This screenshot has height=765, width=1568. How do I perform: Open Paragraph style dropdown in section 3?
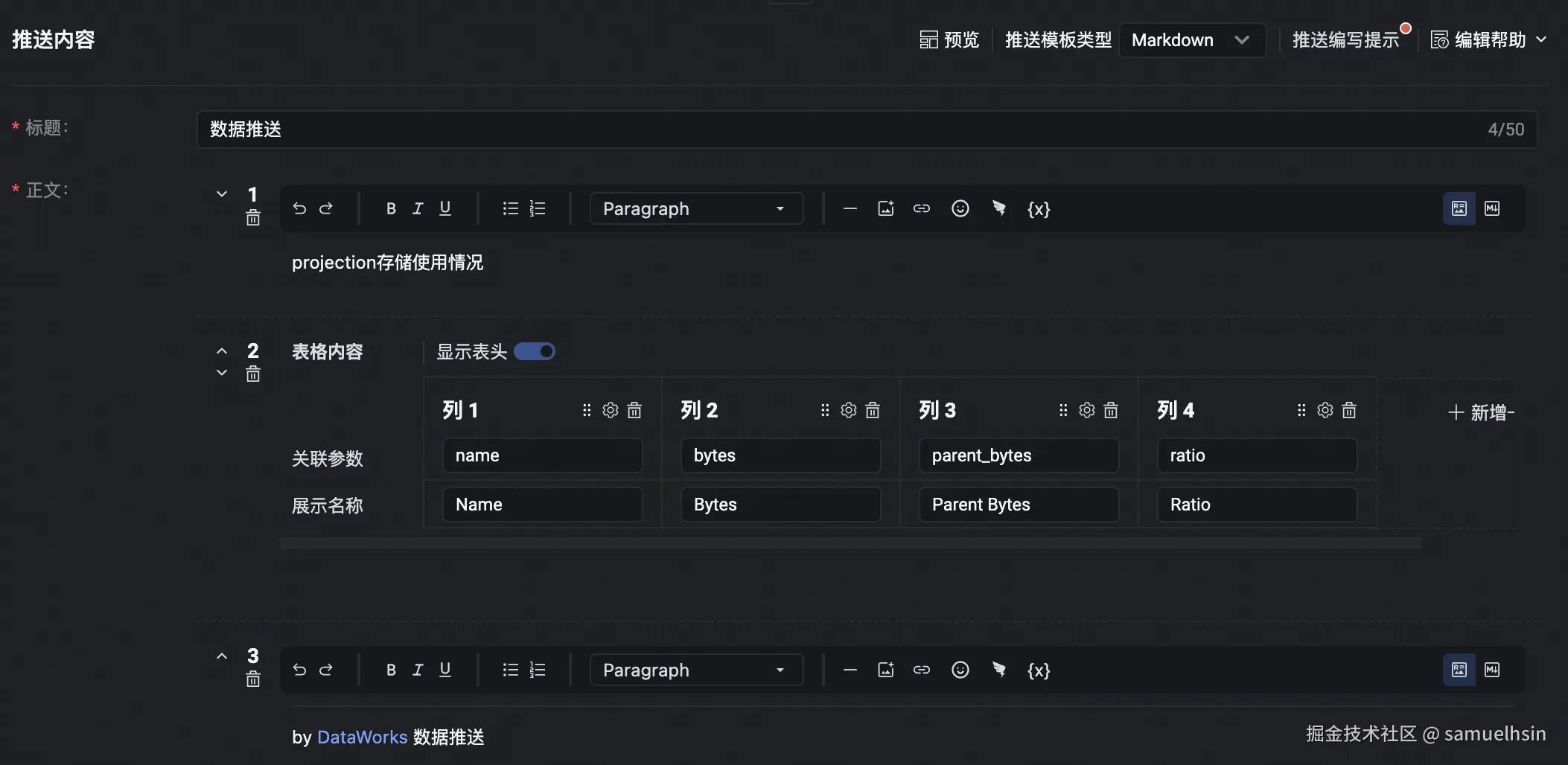tap(696, 670)
